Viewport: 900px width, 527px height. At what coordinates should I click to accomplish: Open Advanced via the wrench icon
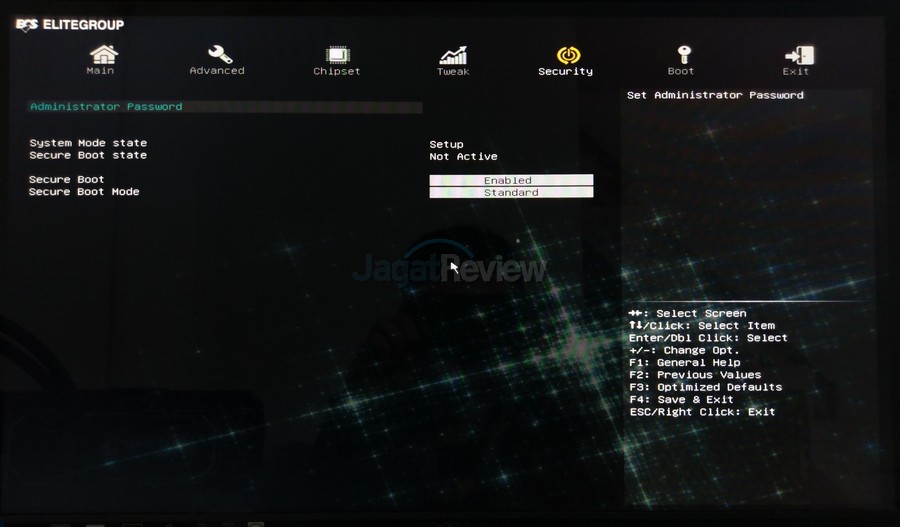point(218,53)
